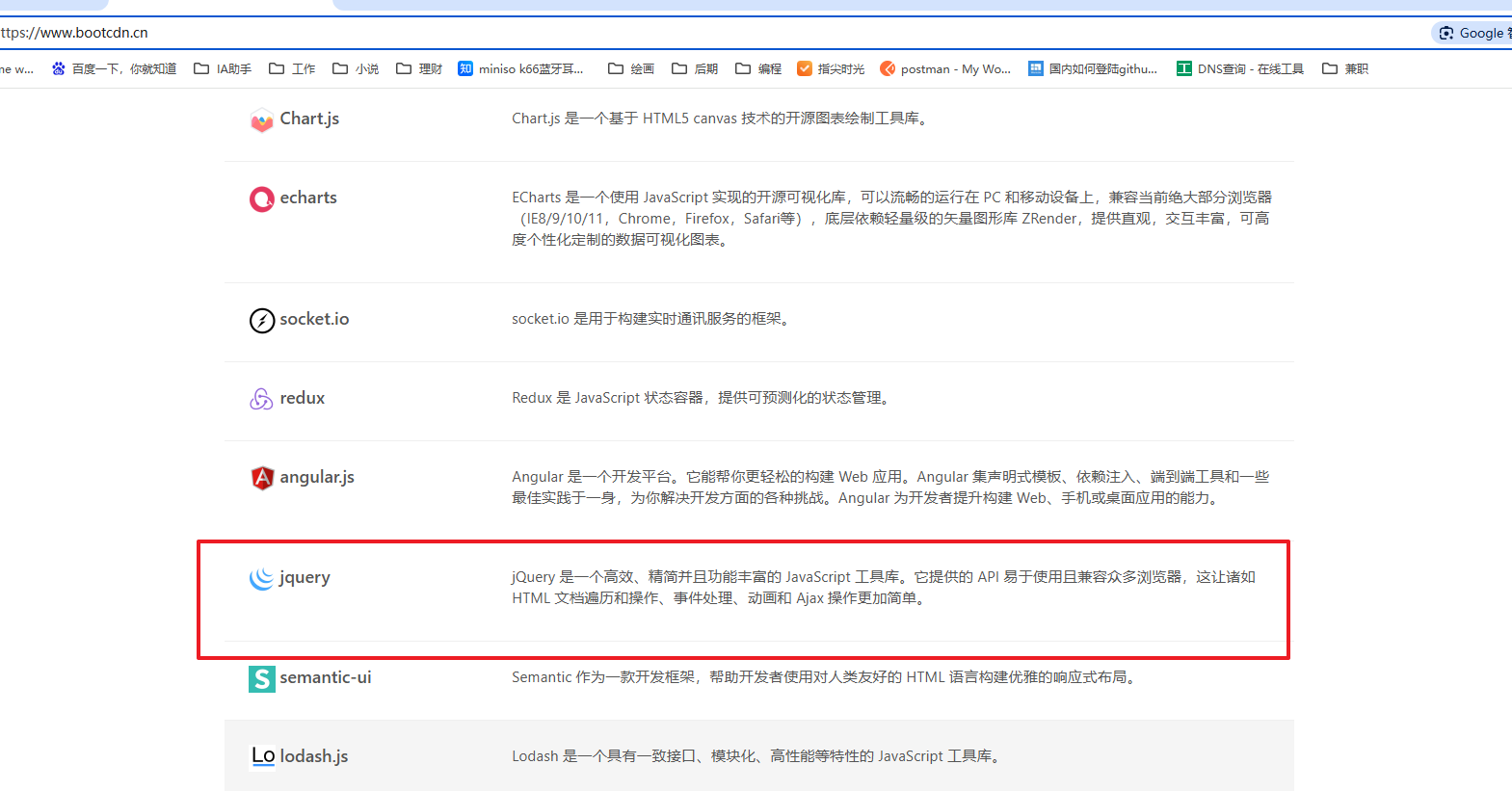Click the lodash.js Lo logo icon

click(x=263, y=756)
